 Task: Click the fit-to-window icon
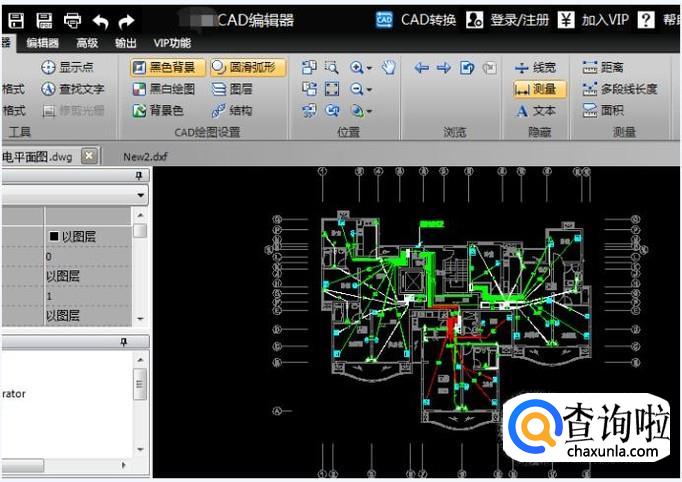(x=332, y=89)
